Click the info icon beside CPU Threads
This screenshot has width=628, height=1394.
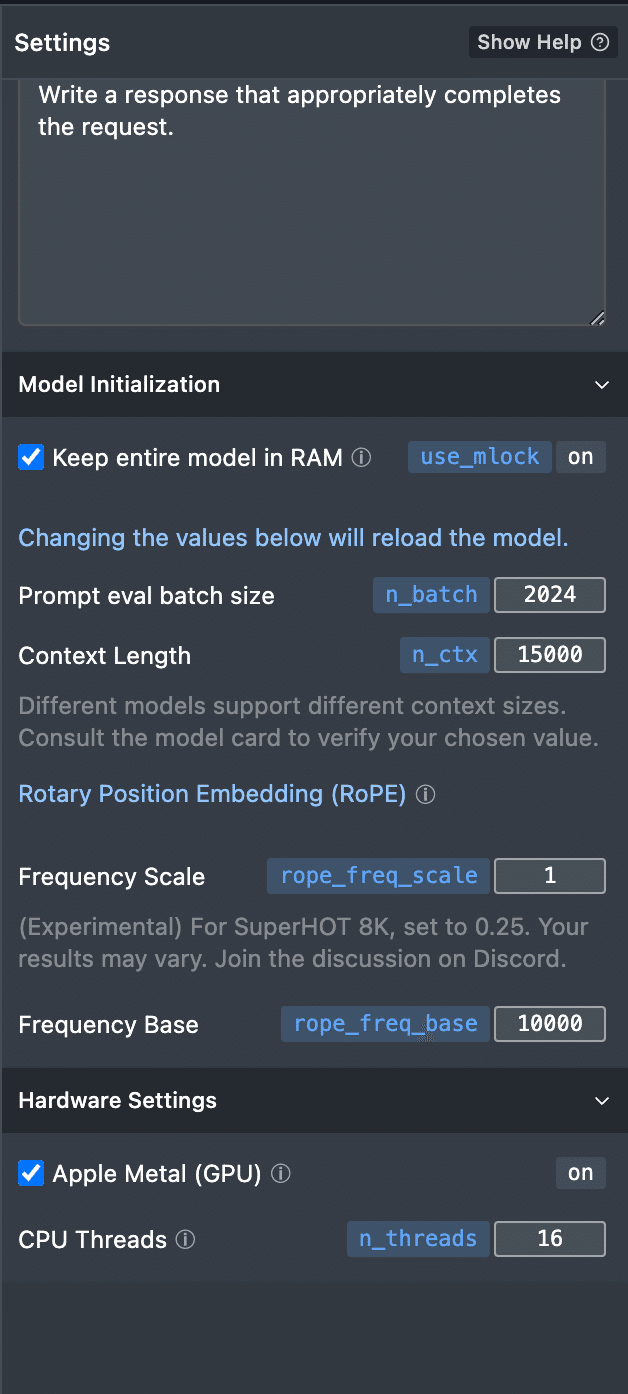click(185, 1240)
